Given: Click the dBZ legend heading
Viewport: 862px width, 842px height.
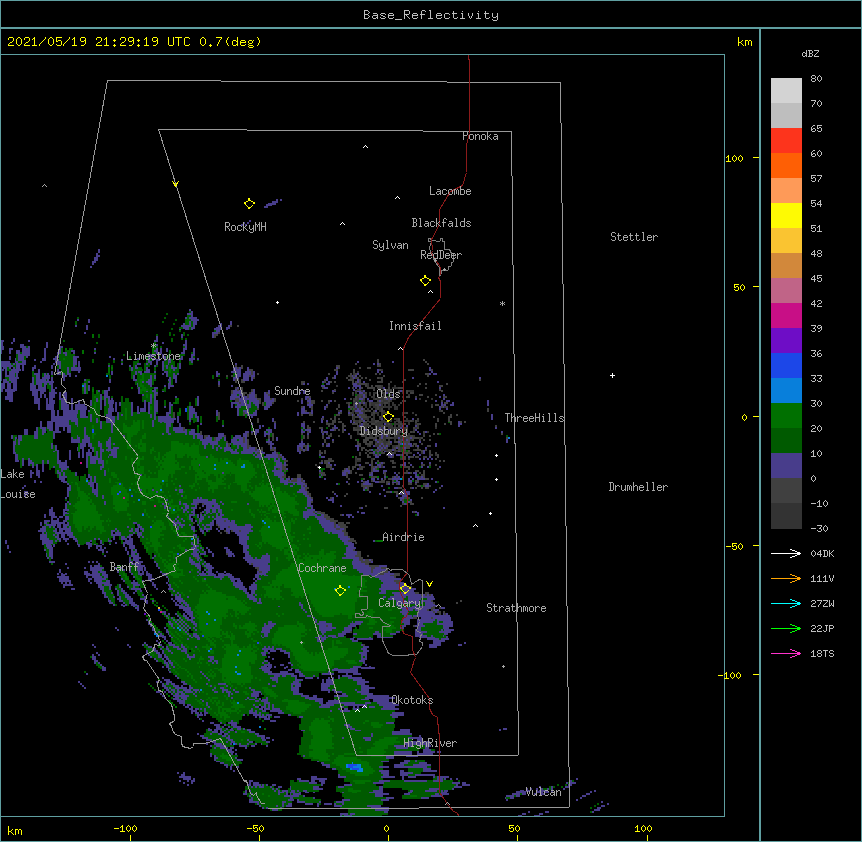Looking at the screenshot, I should point(810,53).
